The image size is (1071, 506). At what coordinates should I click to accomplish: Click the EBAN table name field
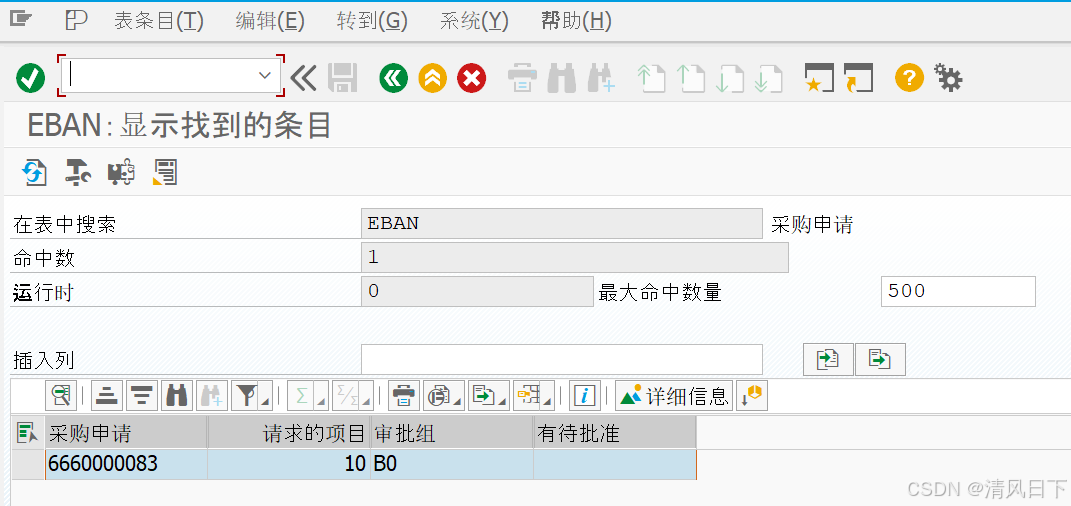[x=561, y=223]
